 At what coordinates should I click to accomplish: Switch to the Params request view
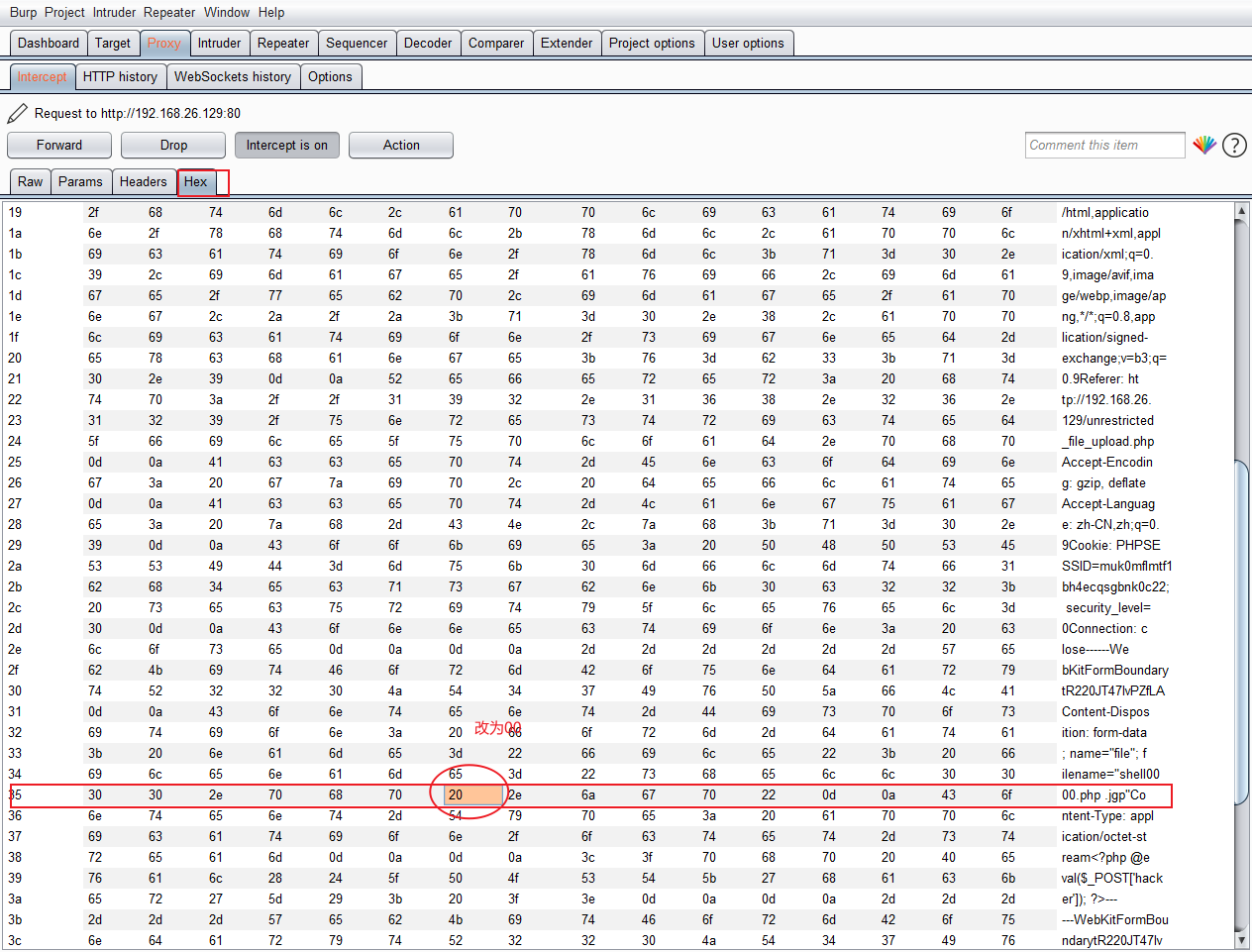point(80,181)
